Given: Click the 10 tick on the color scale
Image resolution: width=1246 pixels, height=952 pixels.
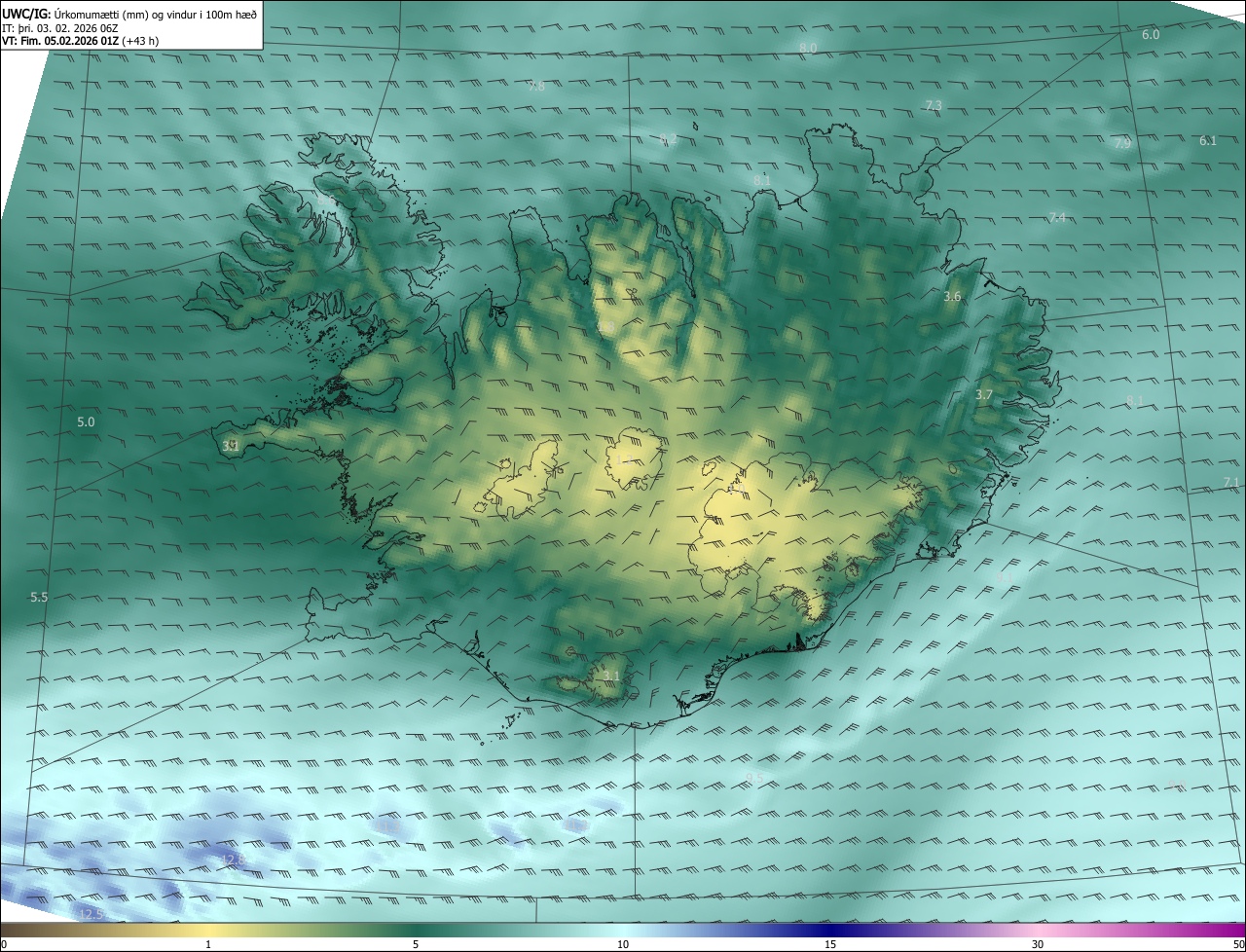Looking at the screenshot, I should click(x=623, y=944).
